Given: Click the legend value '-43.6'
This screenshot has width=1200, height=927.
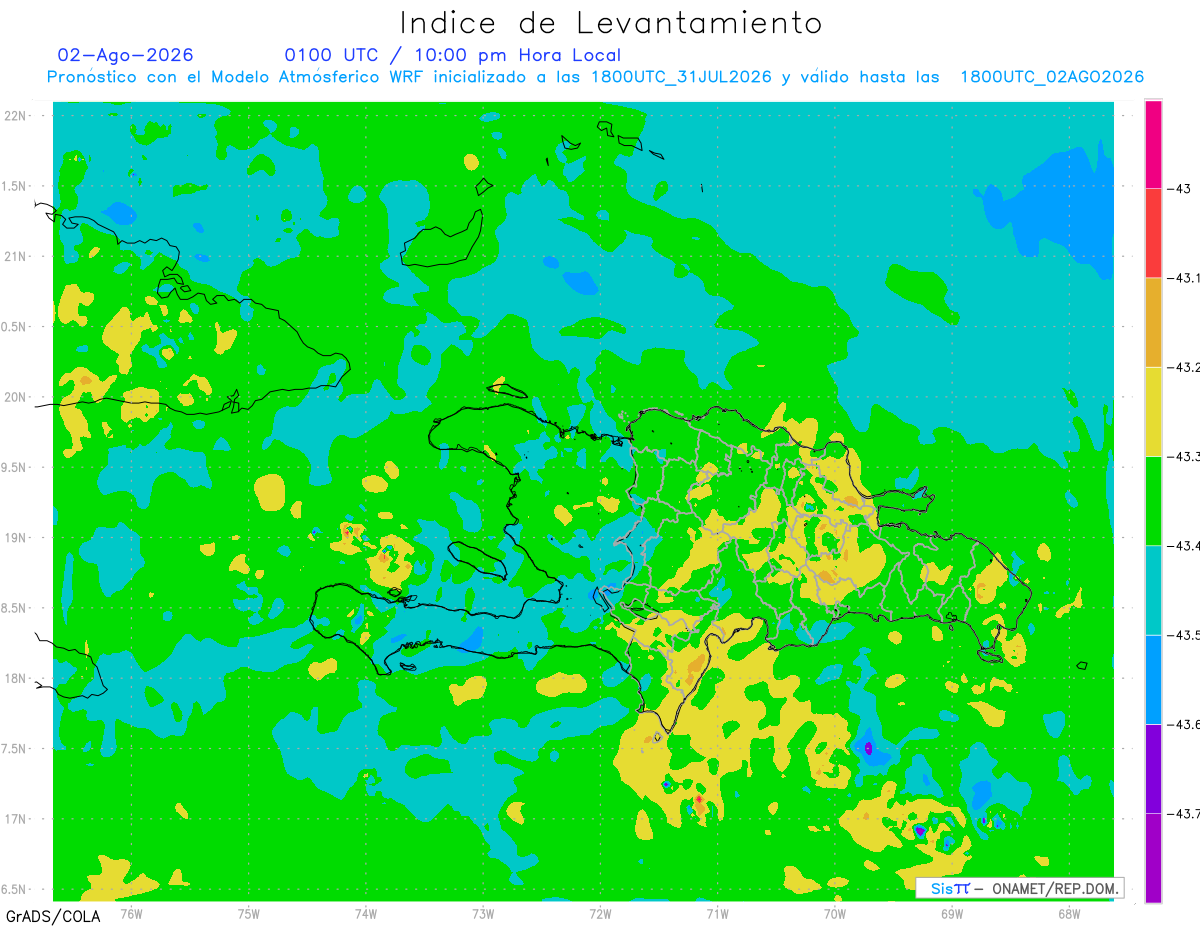Looking at the screenshot, I should click(x=1183, y=724).
